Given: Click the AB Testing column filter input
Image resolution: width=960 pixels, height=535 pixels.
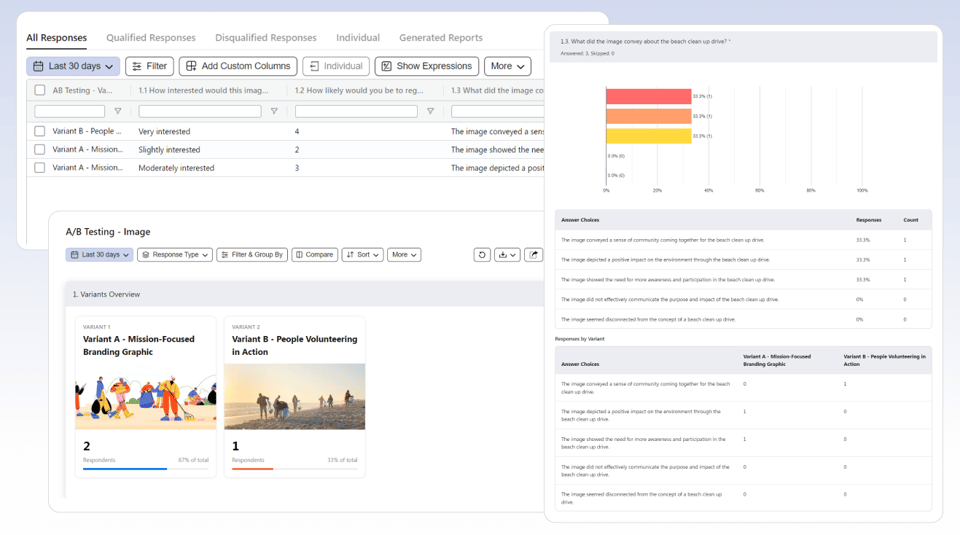Looking at the screenshot, I should coord(70,111).
